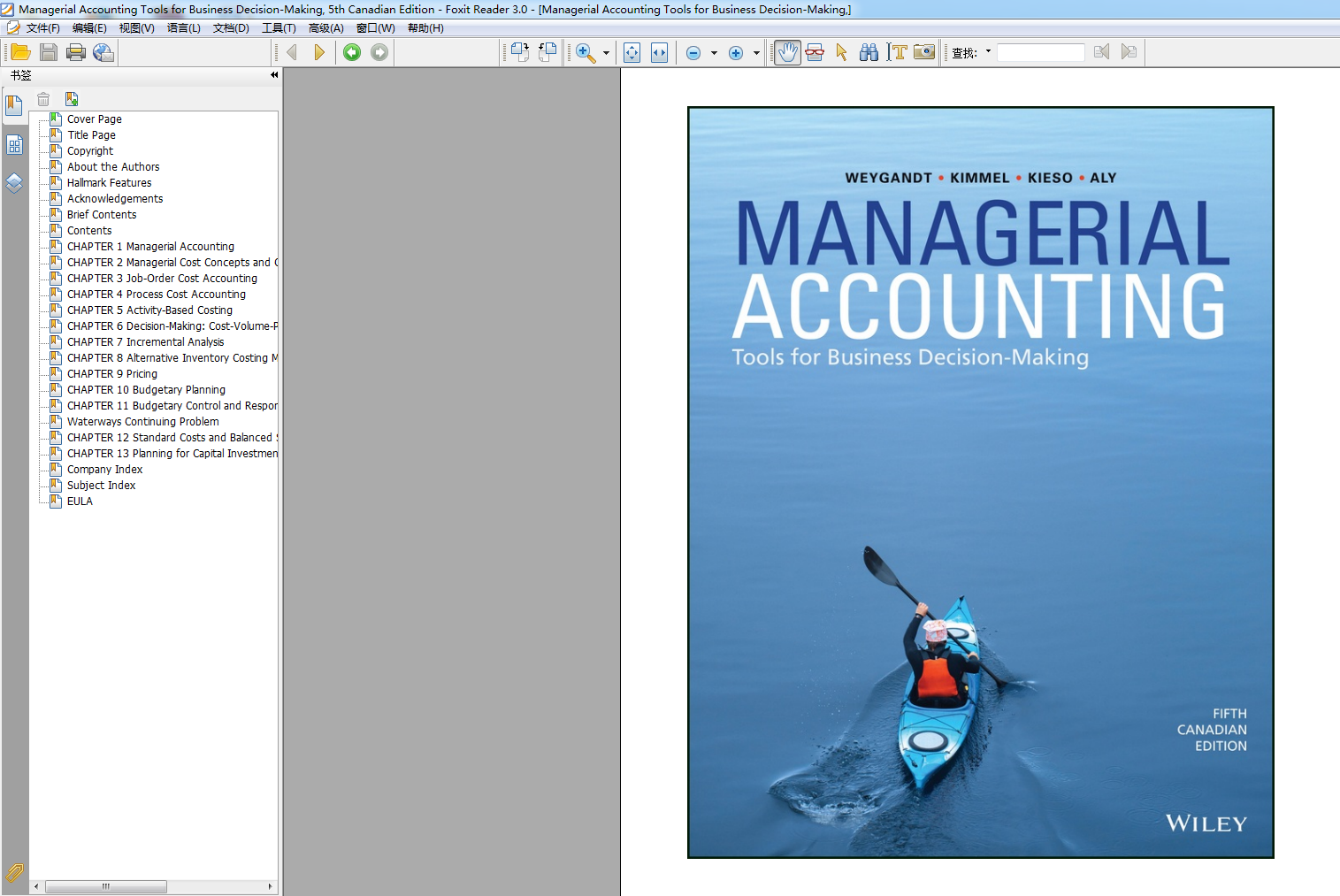Screen dimensions: 1340x896
Task: Open the 帮助(H) menu
Action: [425, 28]
